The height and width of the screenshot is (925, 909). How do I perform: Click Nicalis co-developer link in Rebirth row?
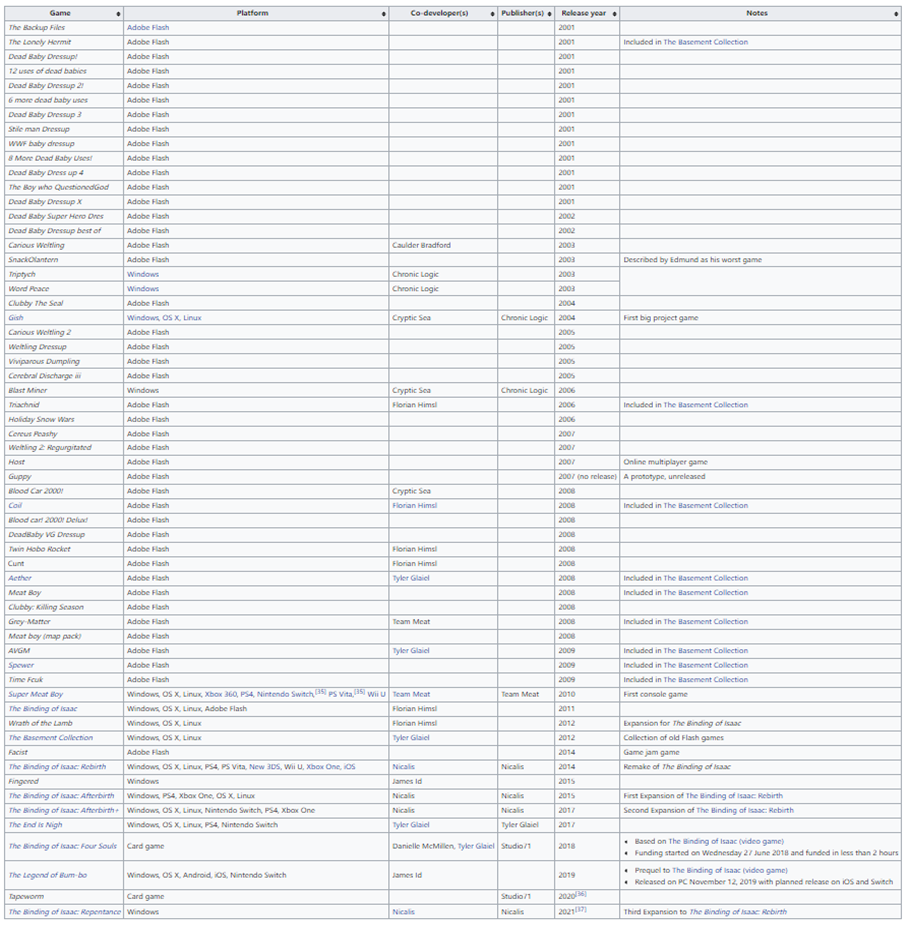[403, 767]
